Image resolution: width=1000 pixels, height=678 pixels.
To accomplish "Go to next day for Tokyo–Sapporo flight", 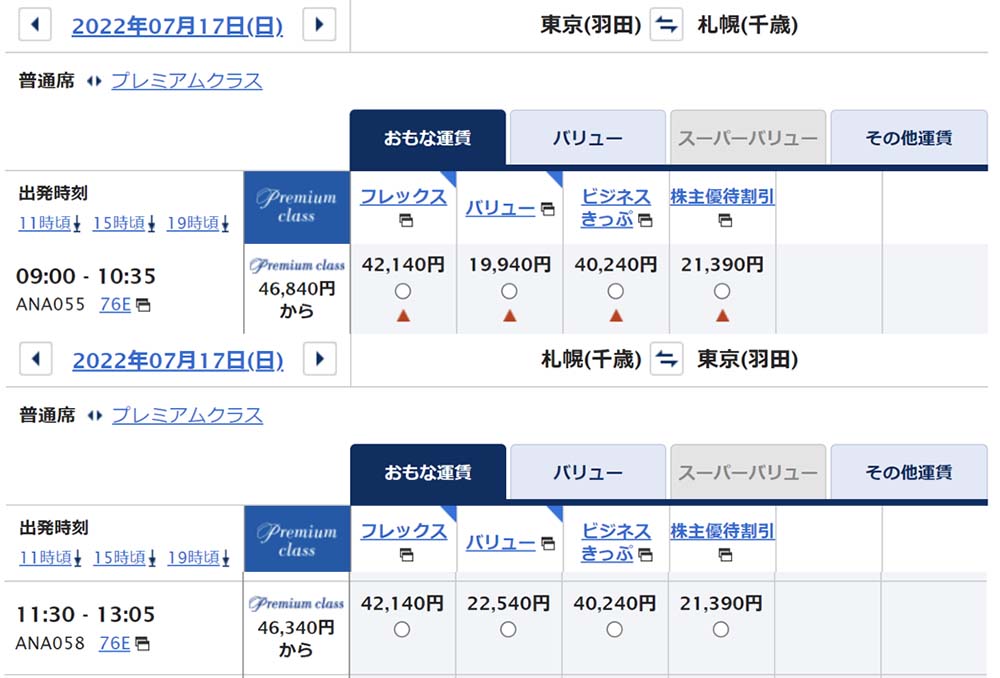I will click(320, 25).
